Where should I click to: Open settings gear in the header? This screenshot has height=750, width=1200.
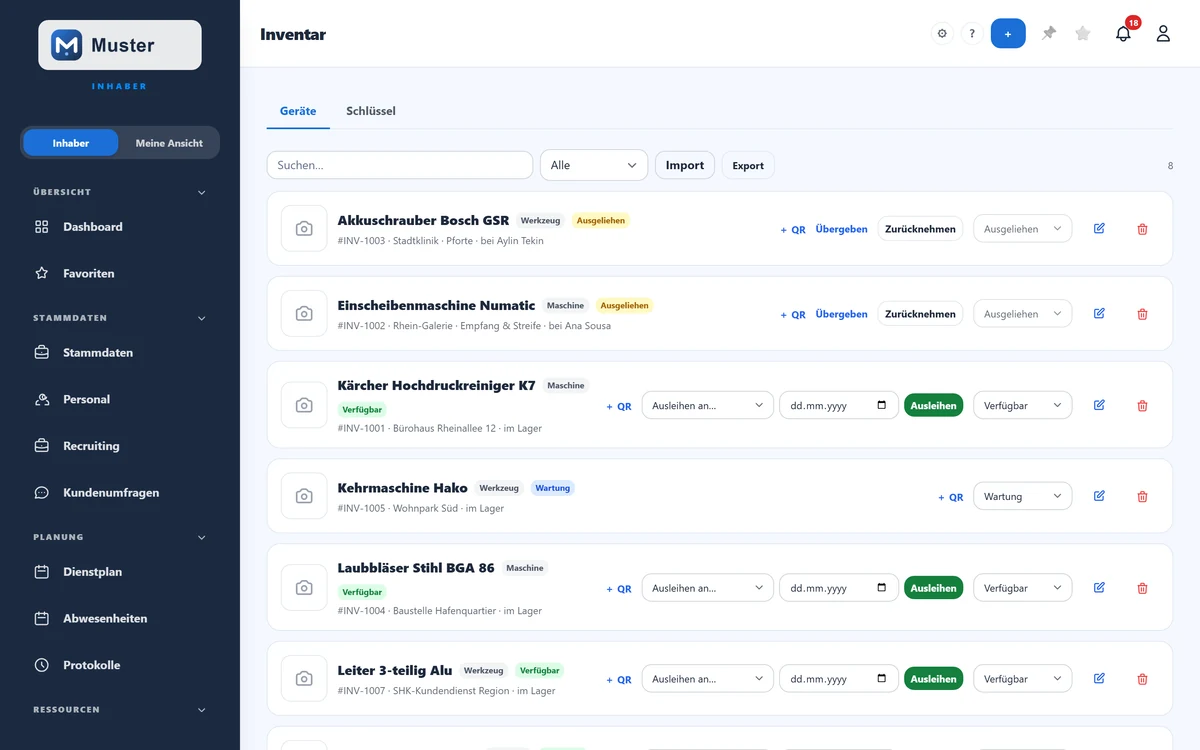(x=942, y=34)
